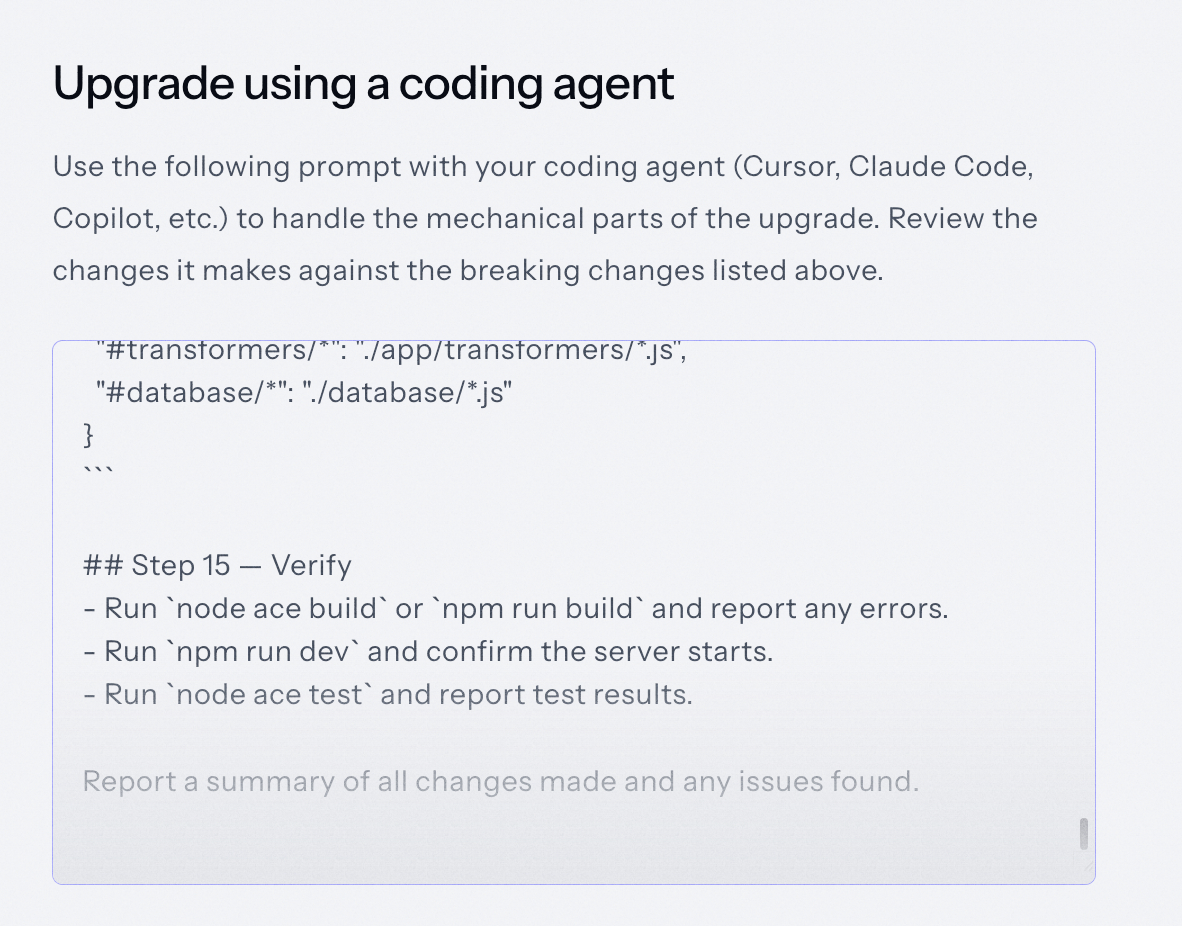Click the word "Cursor" in the description
1182x926 pixels.
click(788, 166)
